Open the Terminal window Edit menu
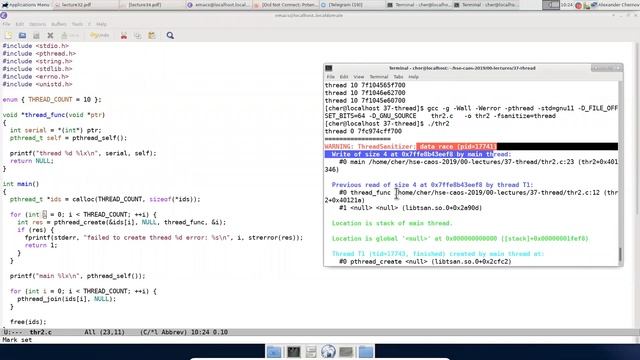Screen dimensions: 640x360 click(x=344, y=77)
